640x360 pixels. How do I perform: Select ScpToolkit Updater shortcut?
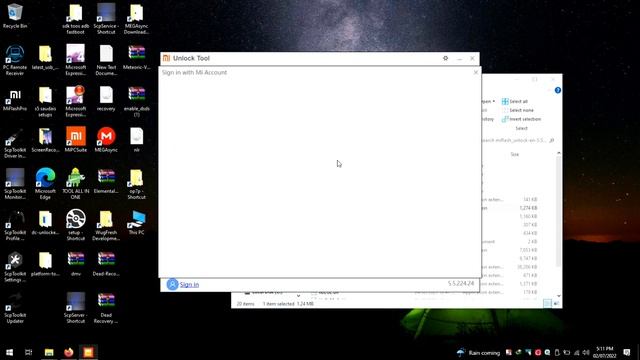pyautogui.click(x=15, y=309)
